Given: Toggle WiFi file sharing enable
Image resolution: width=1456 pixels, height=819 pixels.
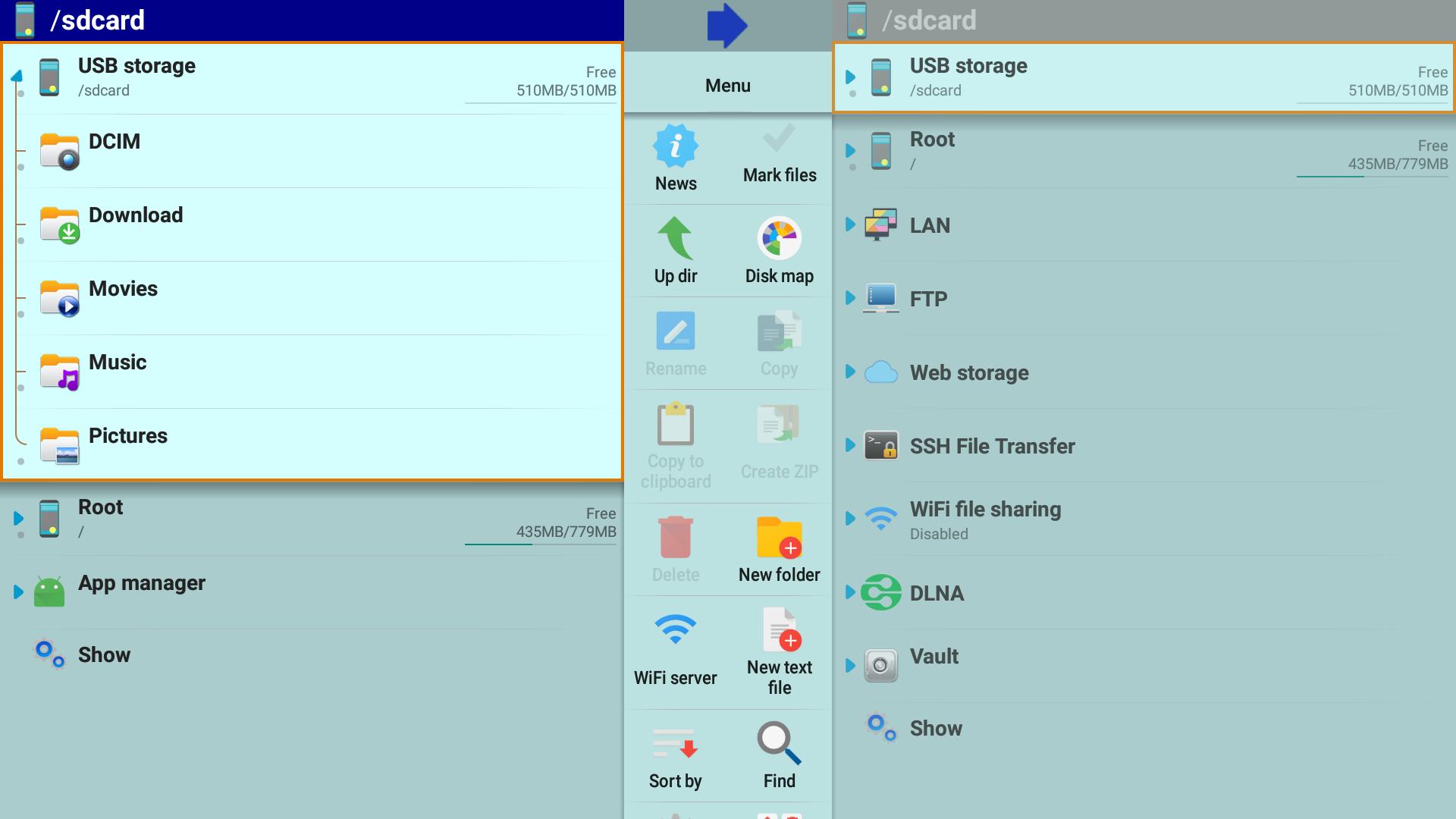Looking at the screenshot, I should click(848, 519).
